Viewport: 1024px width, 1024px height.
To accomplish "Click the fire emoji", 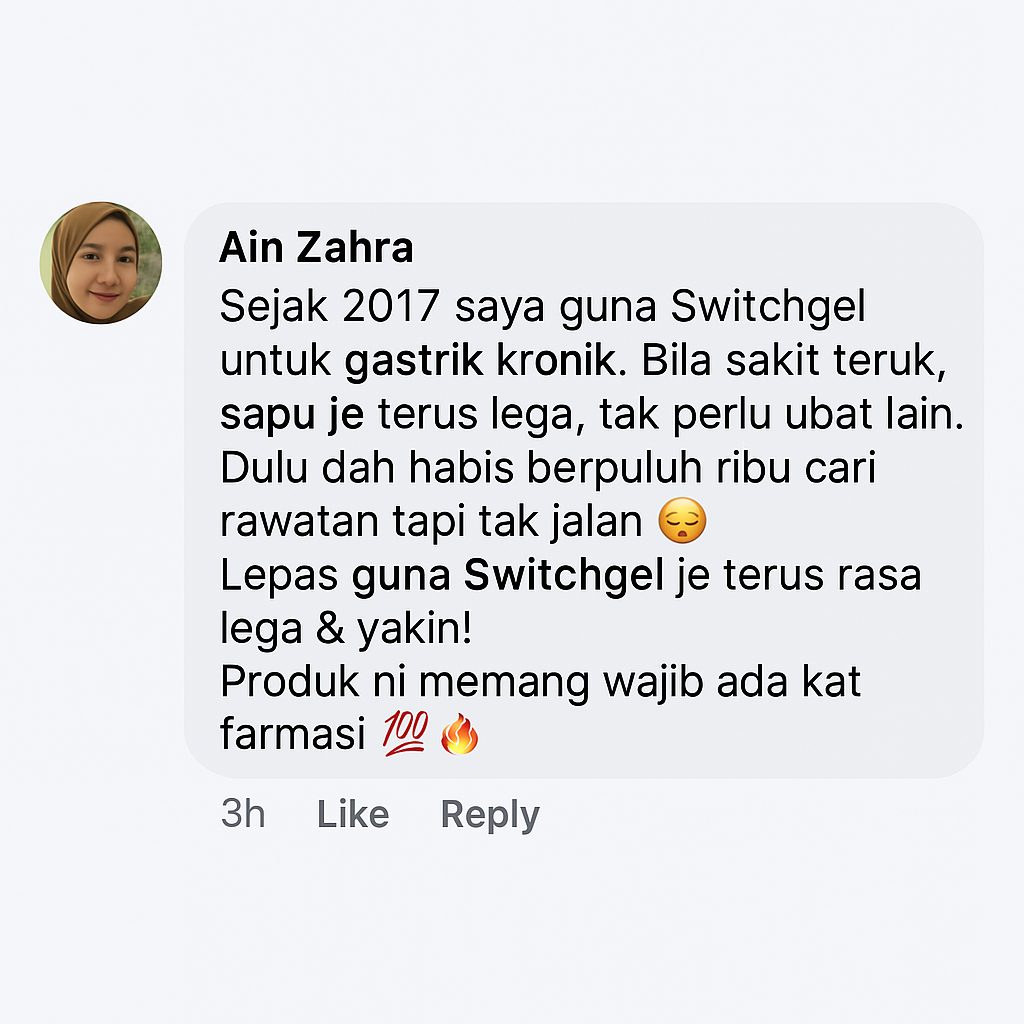I will [459, 733].
